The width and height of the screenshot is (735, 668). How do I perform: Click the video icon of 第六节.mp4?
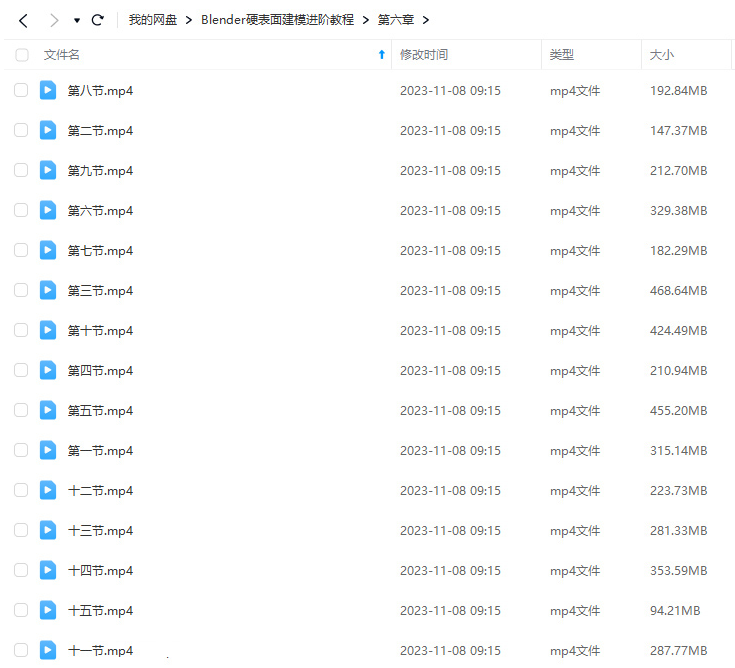48,210
